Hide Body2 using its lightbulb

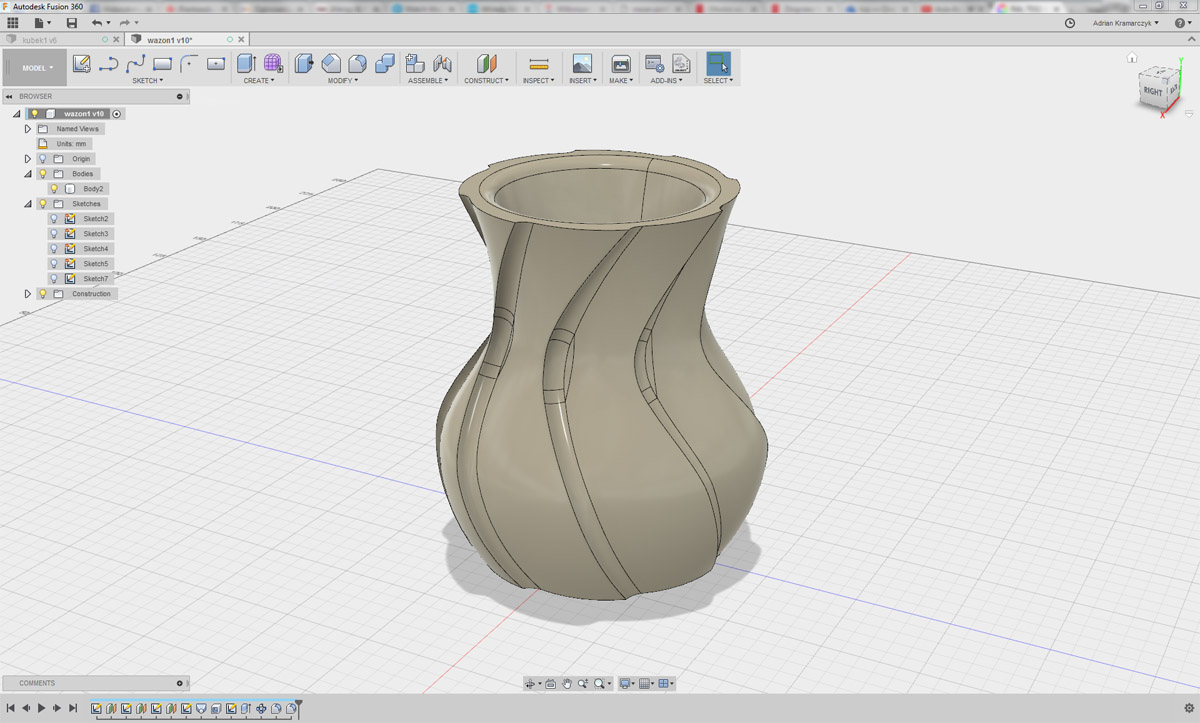(54, 189)
